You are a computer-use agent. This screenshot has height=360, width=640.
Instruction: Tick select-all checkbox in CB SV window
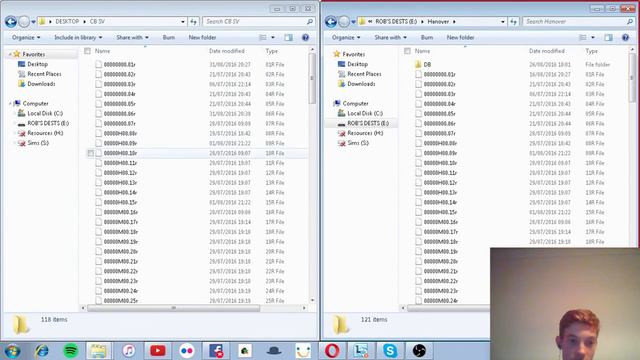[87, 51]
